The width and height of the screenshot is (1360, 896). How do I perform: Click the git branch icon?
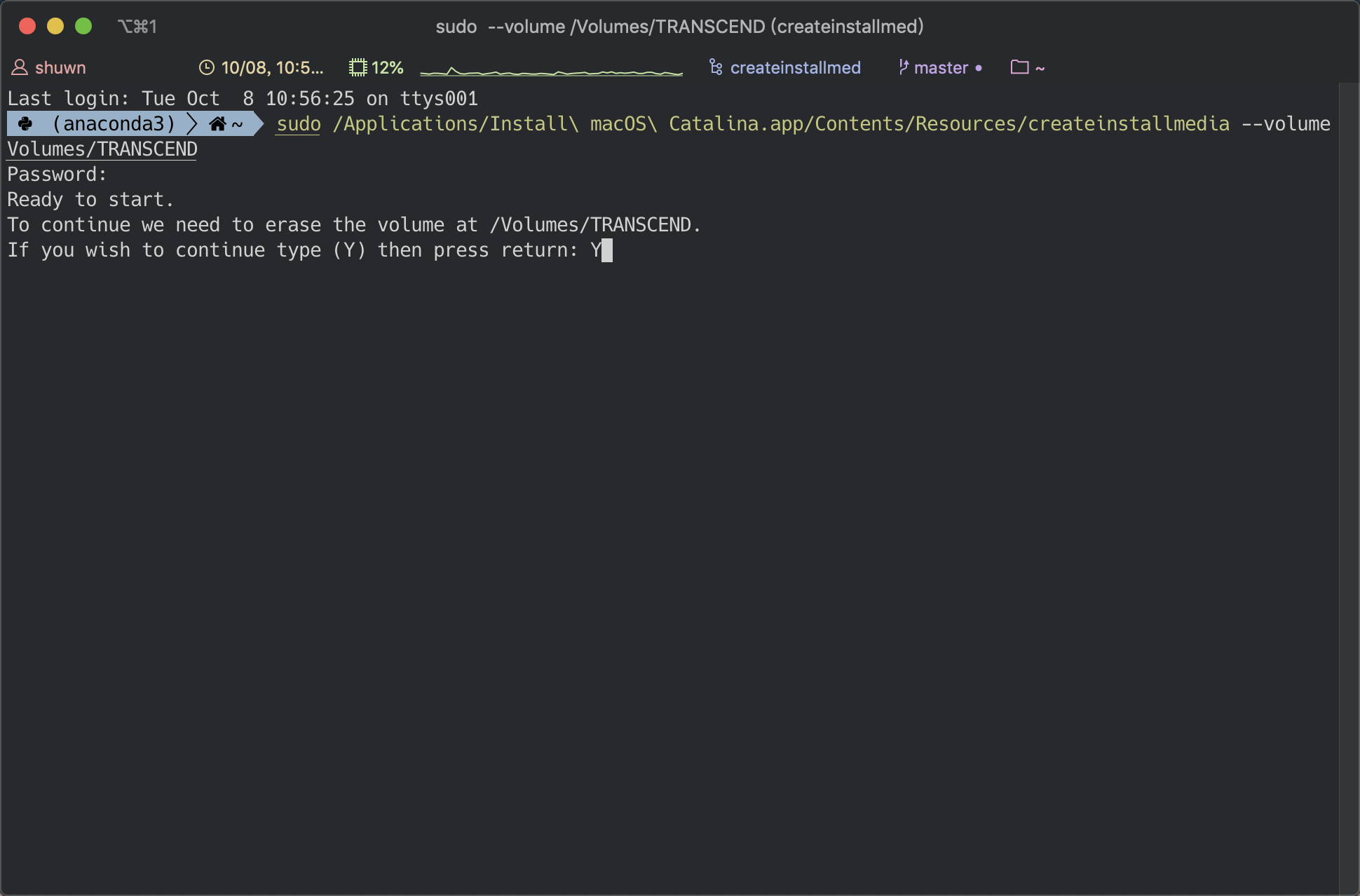tap(903, 67)
